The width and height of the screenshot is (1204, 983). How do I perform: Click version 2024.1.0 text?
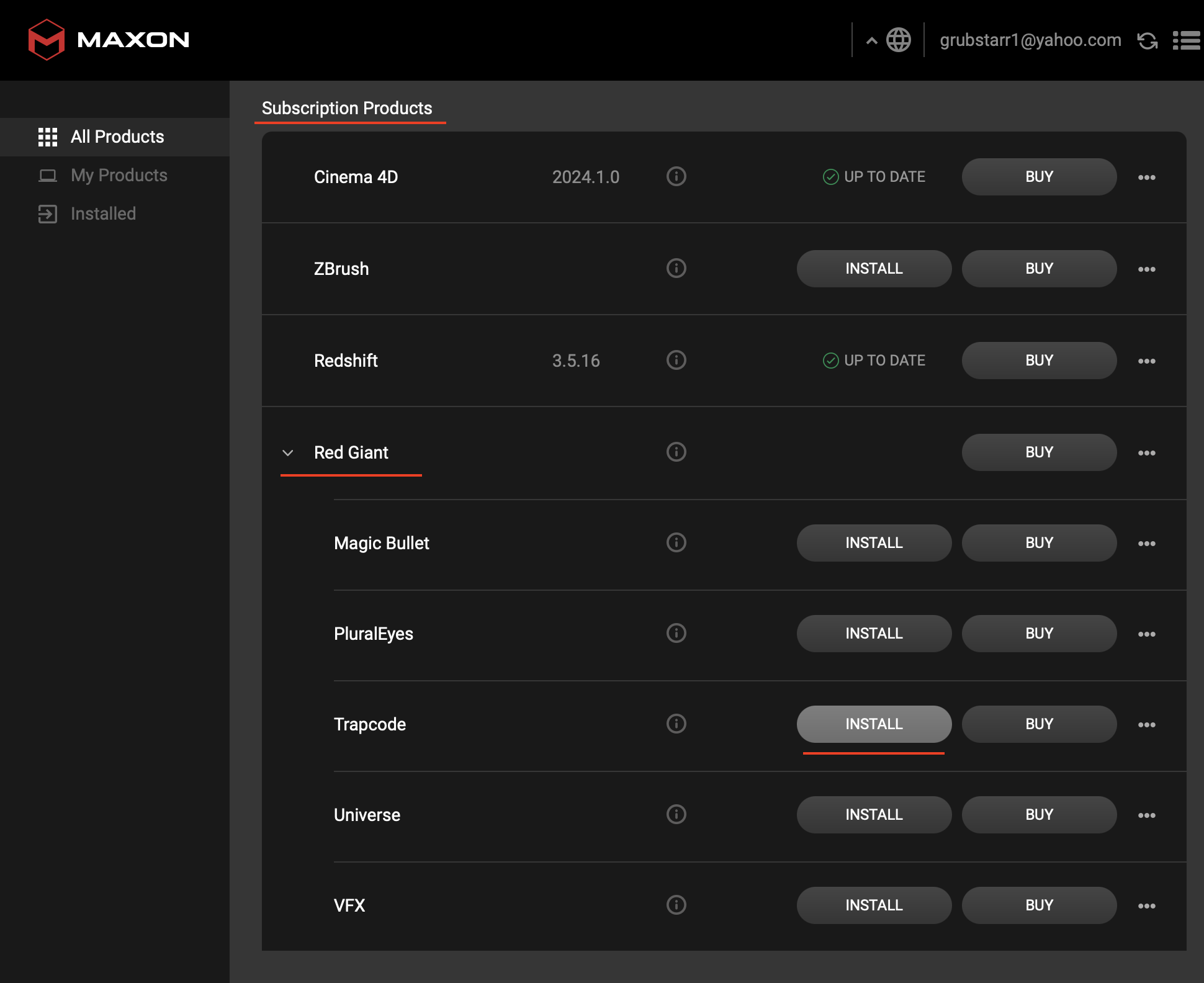click(586, 177)
